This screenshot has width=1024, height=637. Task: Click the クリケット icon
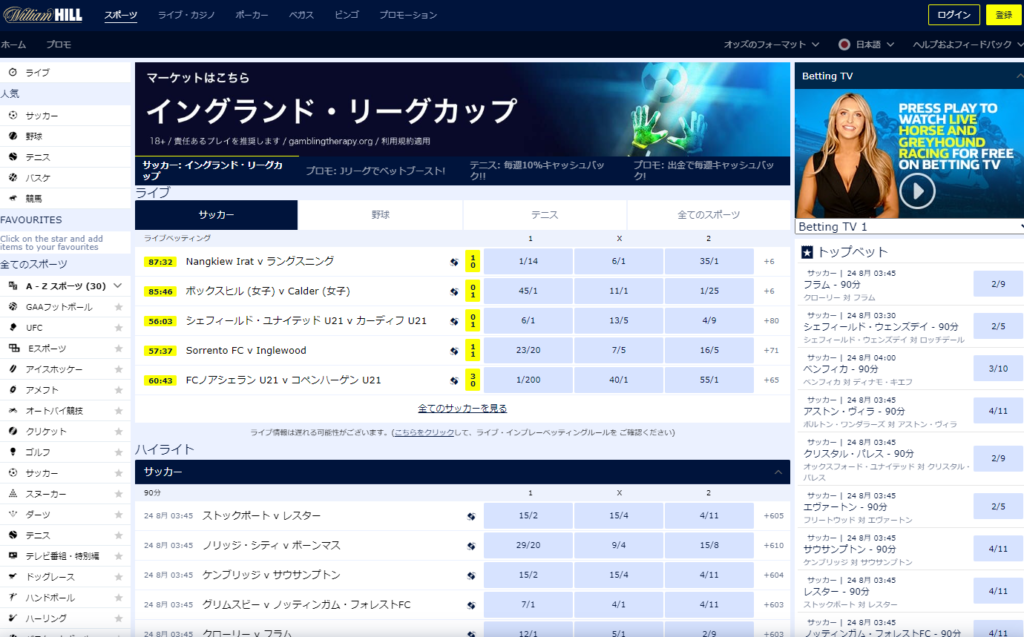point(12,431)
